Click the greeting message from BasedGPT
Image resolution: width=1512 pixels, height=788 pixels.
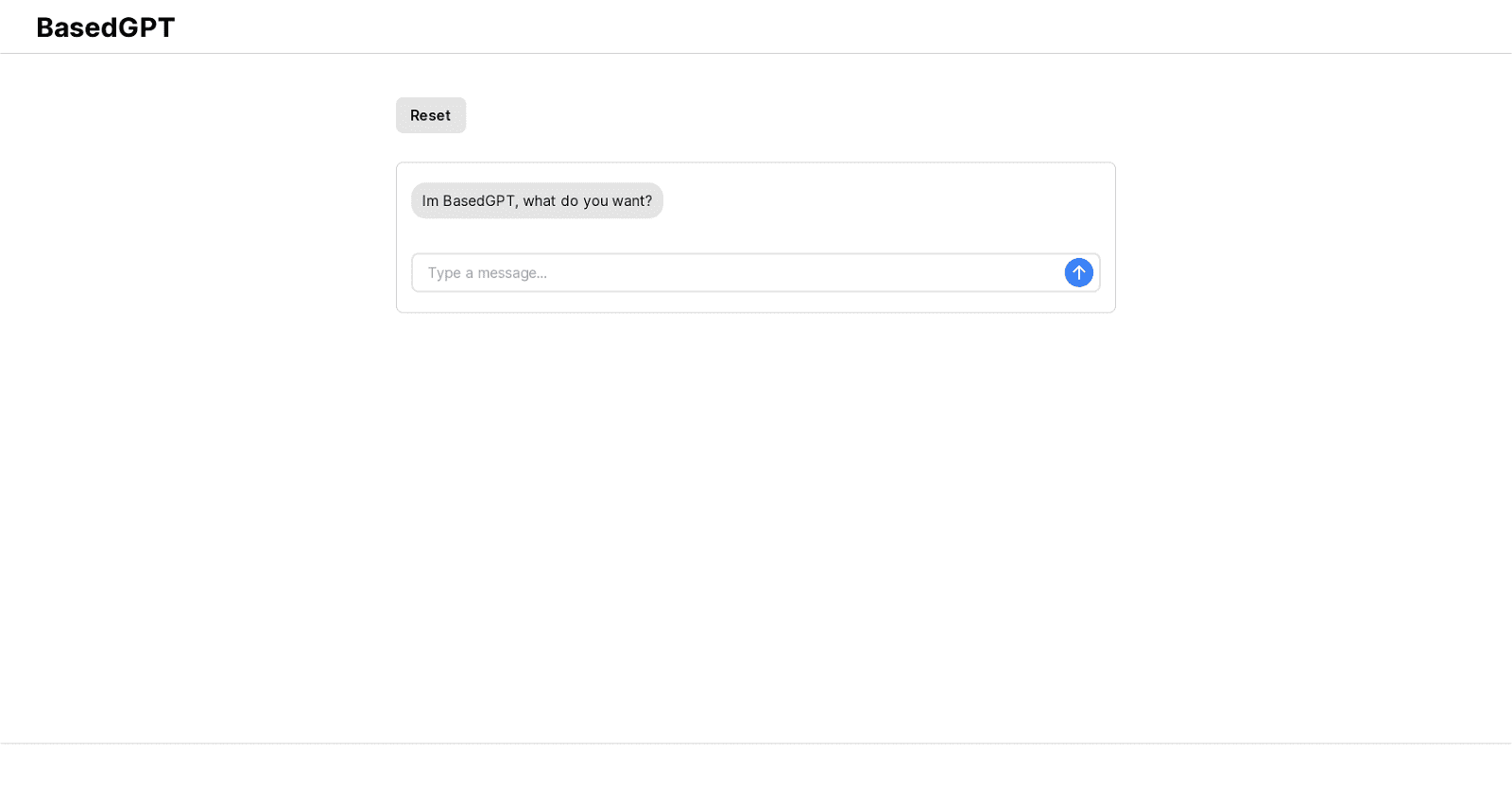[x=537, y=201]
